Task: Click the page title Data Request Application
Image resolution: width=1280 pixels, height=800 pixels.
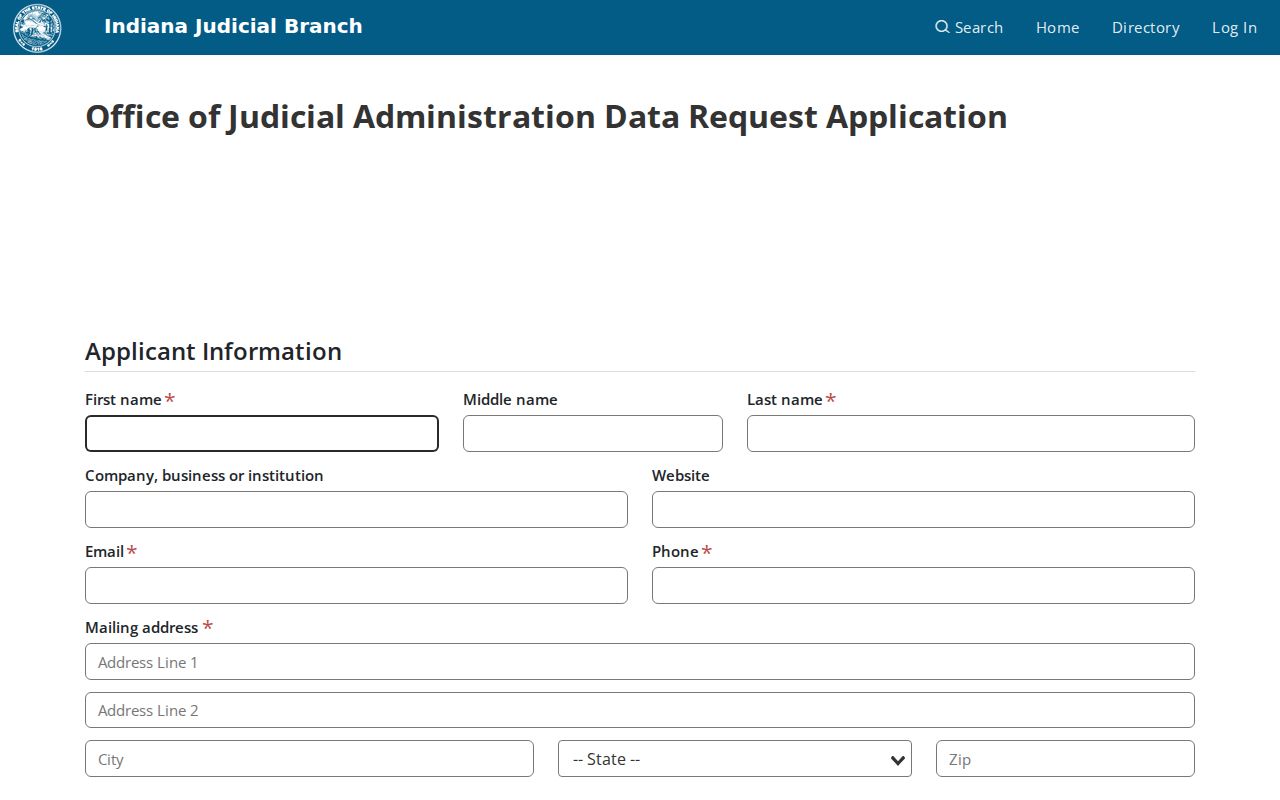Action: [x=546, y=117]
